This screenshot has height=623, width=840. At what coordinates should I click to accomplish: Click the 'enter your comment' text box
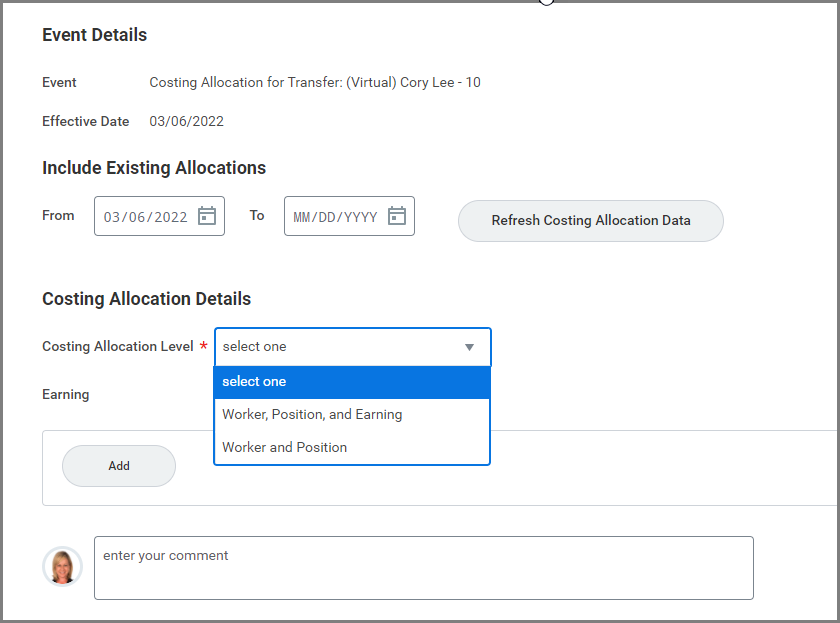pyautogui.click(x=423, y=567)
